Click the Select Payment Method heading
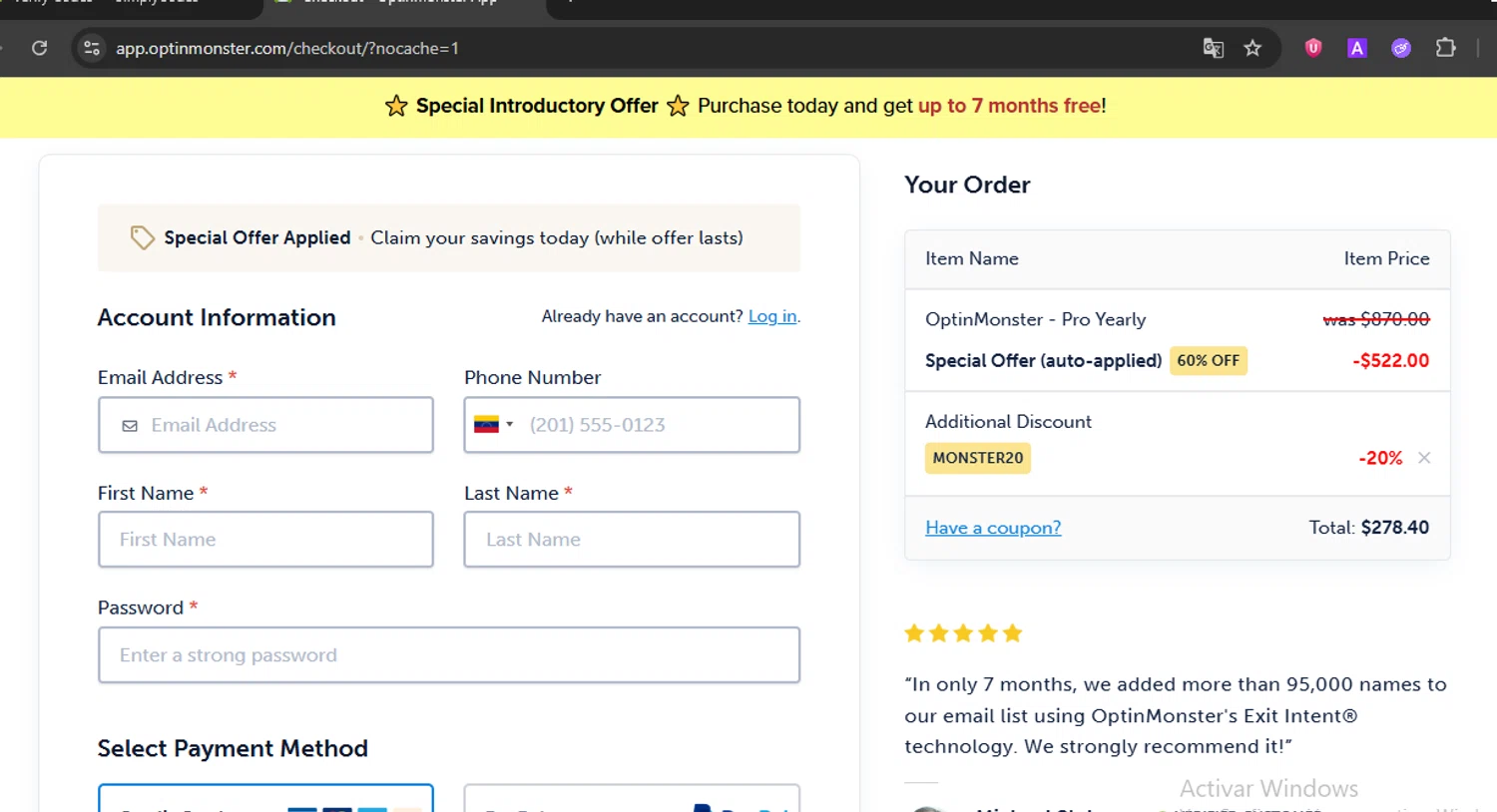1497x812 pixels. (x=233, y=748)
